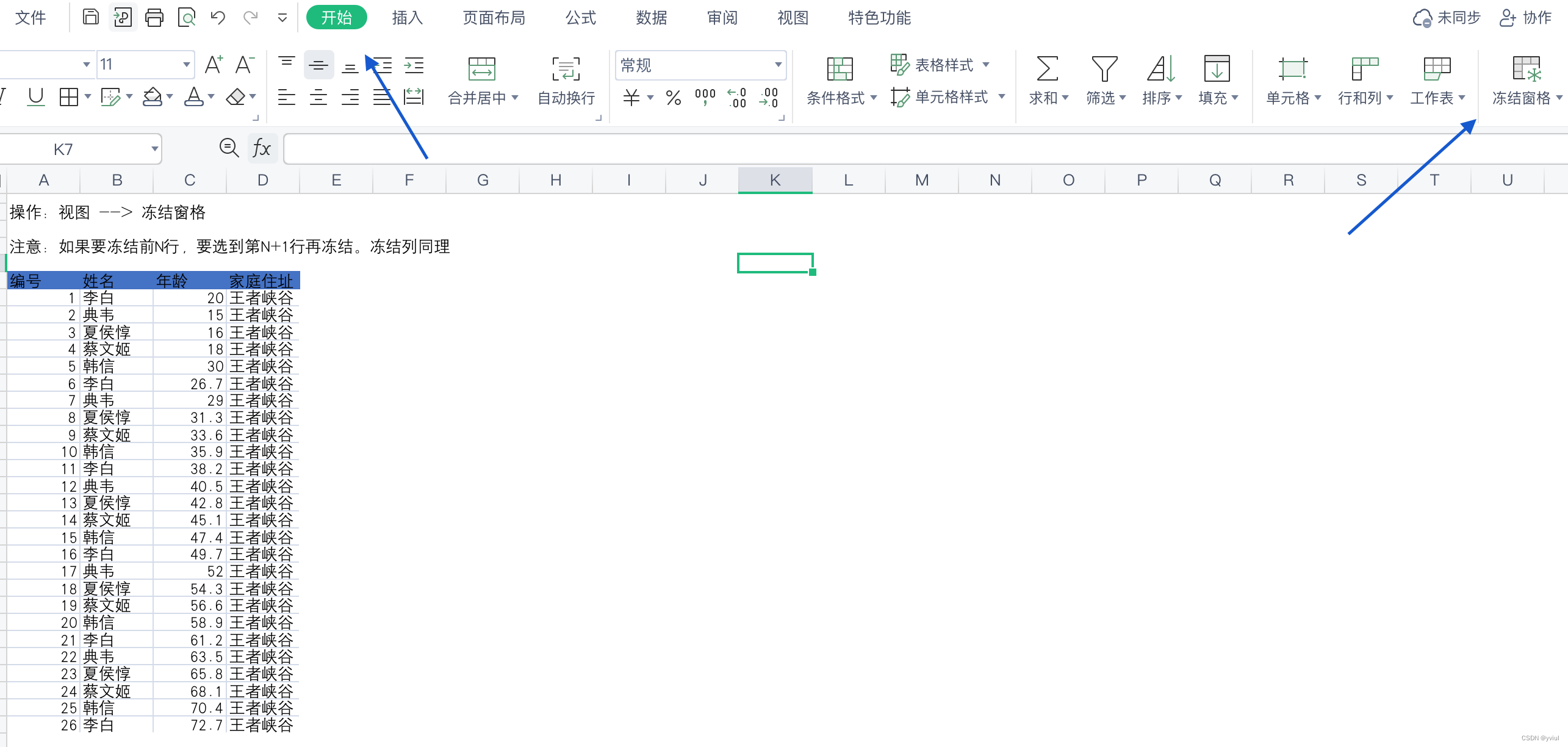Click the undo arrow
The width and height of the screenshot is (1568, 747).
click(x=218, y=17)
